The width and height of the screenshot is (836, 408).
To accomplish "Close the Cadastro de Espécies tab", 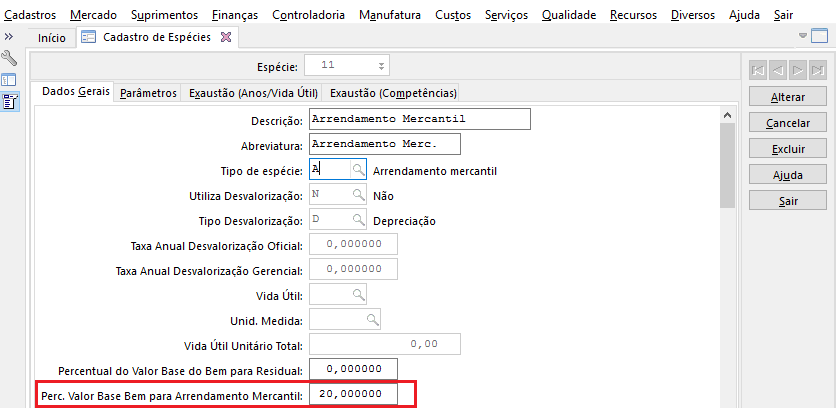I will [x=225, y=37].
